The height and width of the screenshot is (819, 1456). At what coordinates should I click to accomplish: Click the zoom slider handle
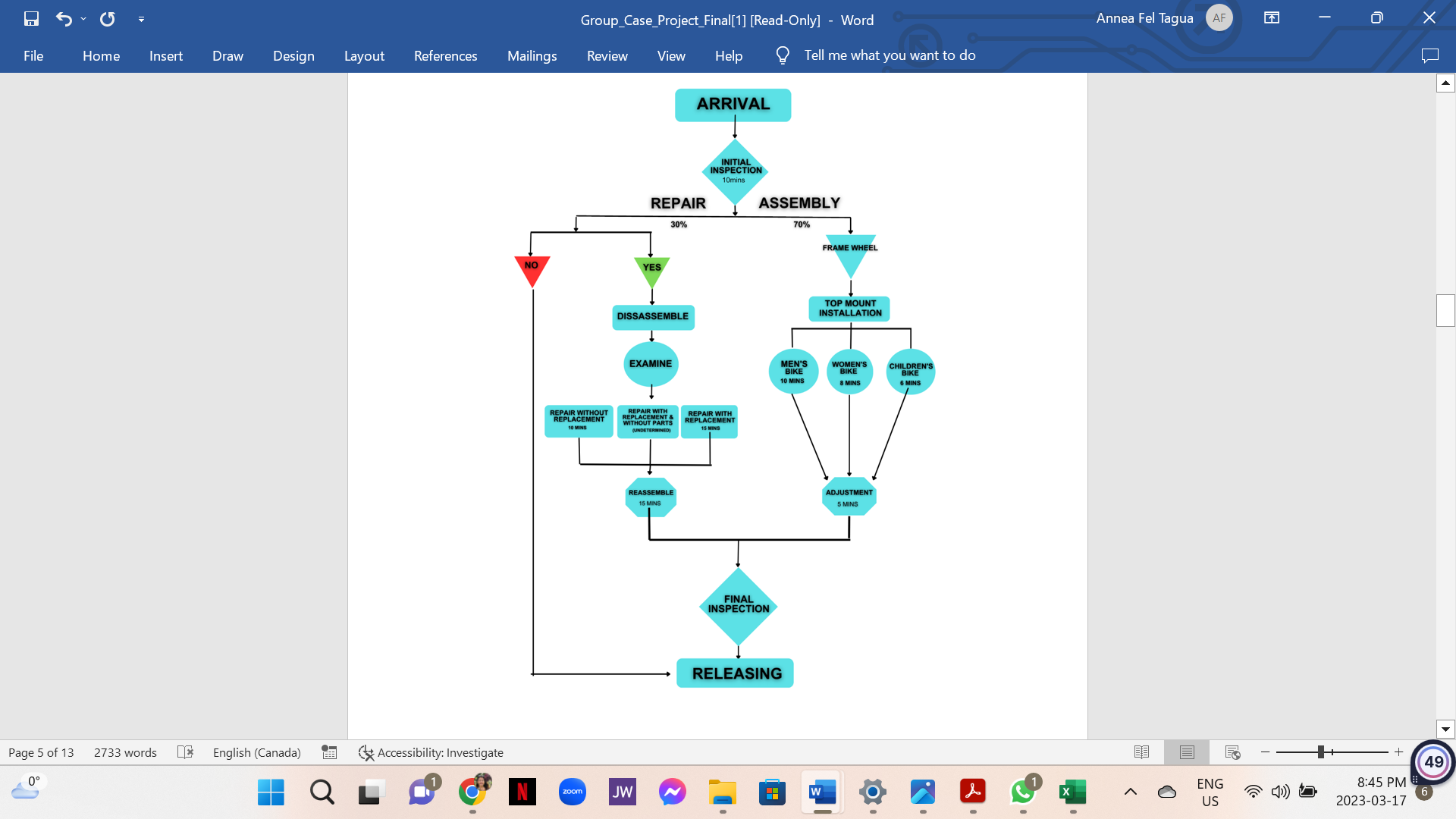1320,752
